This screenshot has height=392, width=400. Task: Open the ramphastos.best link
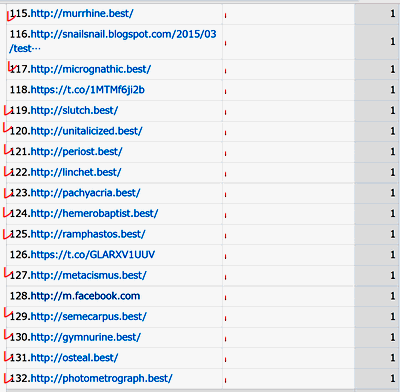pyautogui.click(x=88, y=234)
